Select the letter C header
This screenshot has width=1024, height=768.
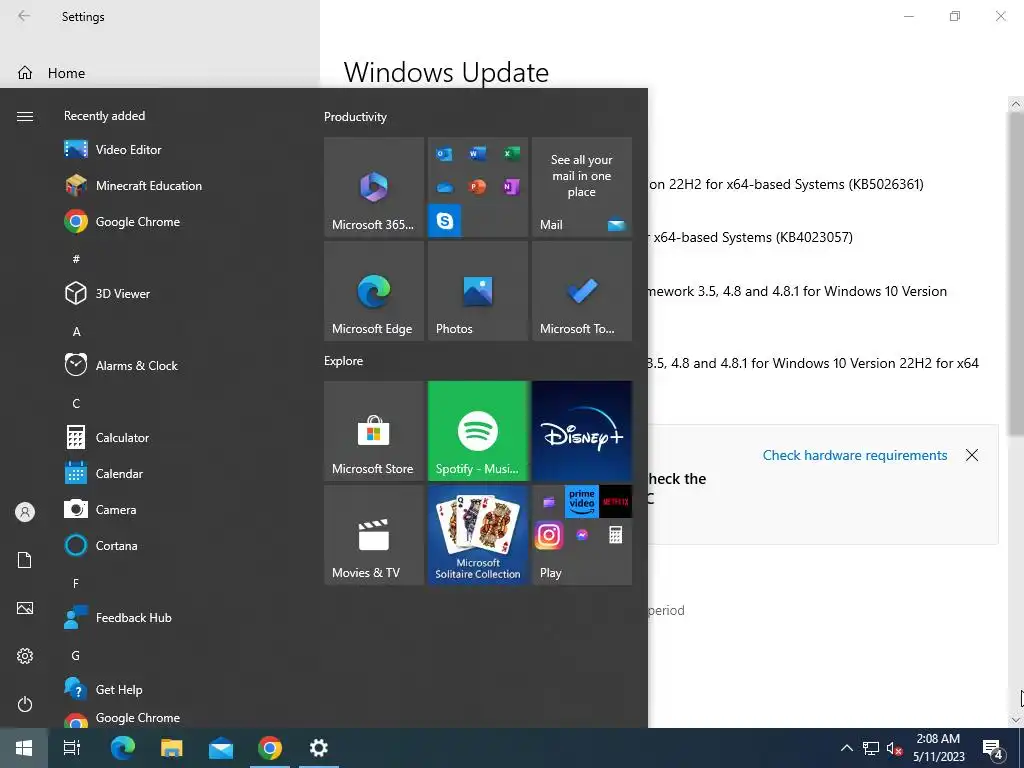pyautogui.click(x=76, y=404)
